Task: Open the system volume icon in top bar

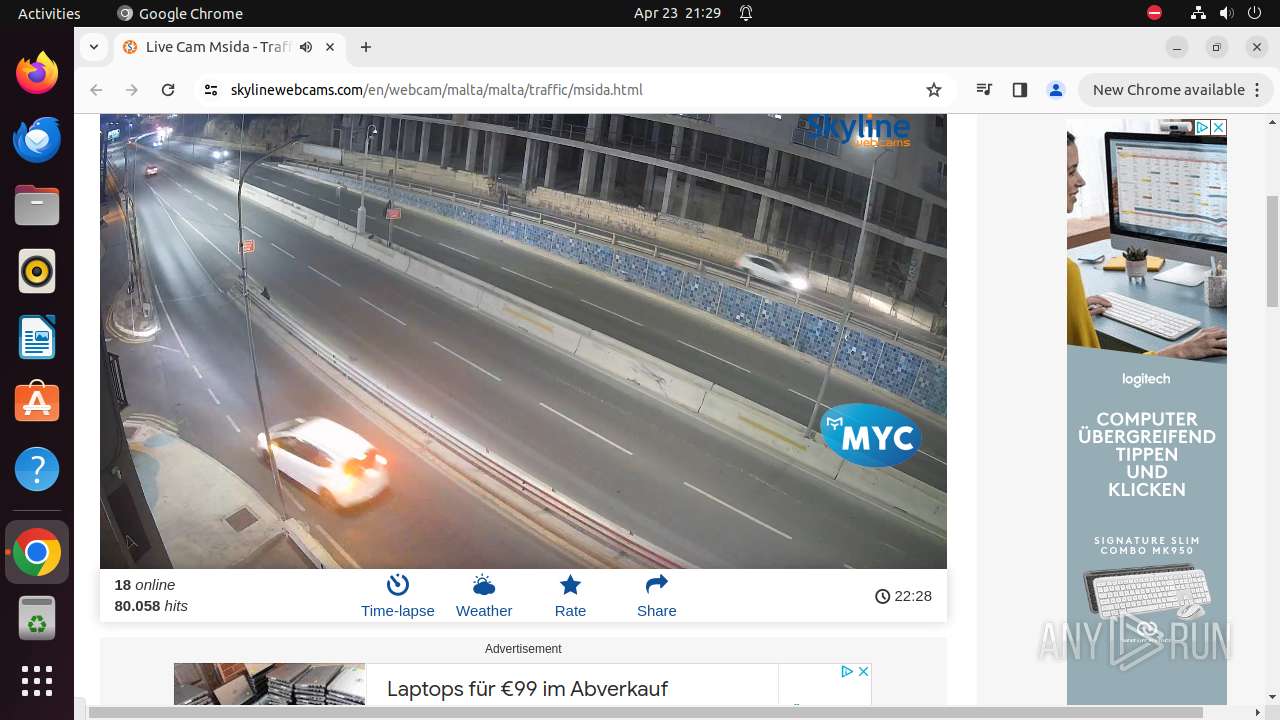Action: coord(1226,13)
